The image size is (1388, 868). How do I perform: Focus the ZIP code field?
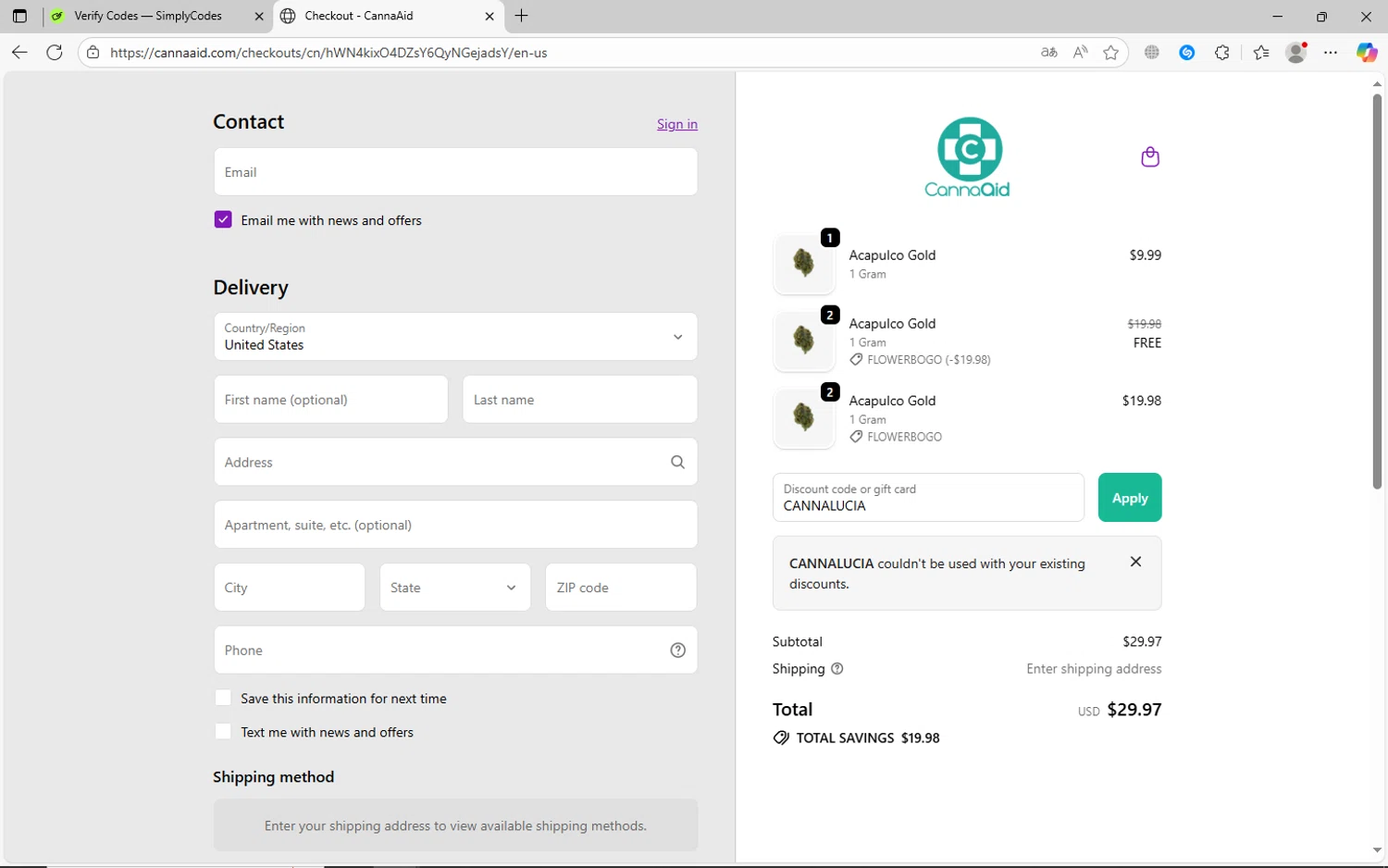pyautogui.click(x=621, y=587)
